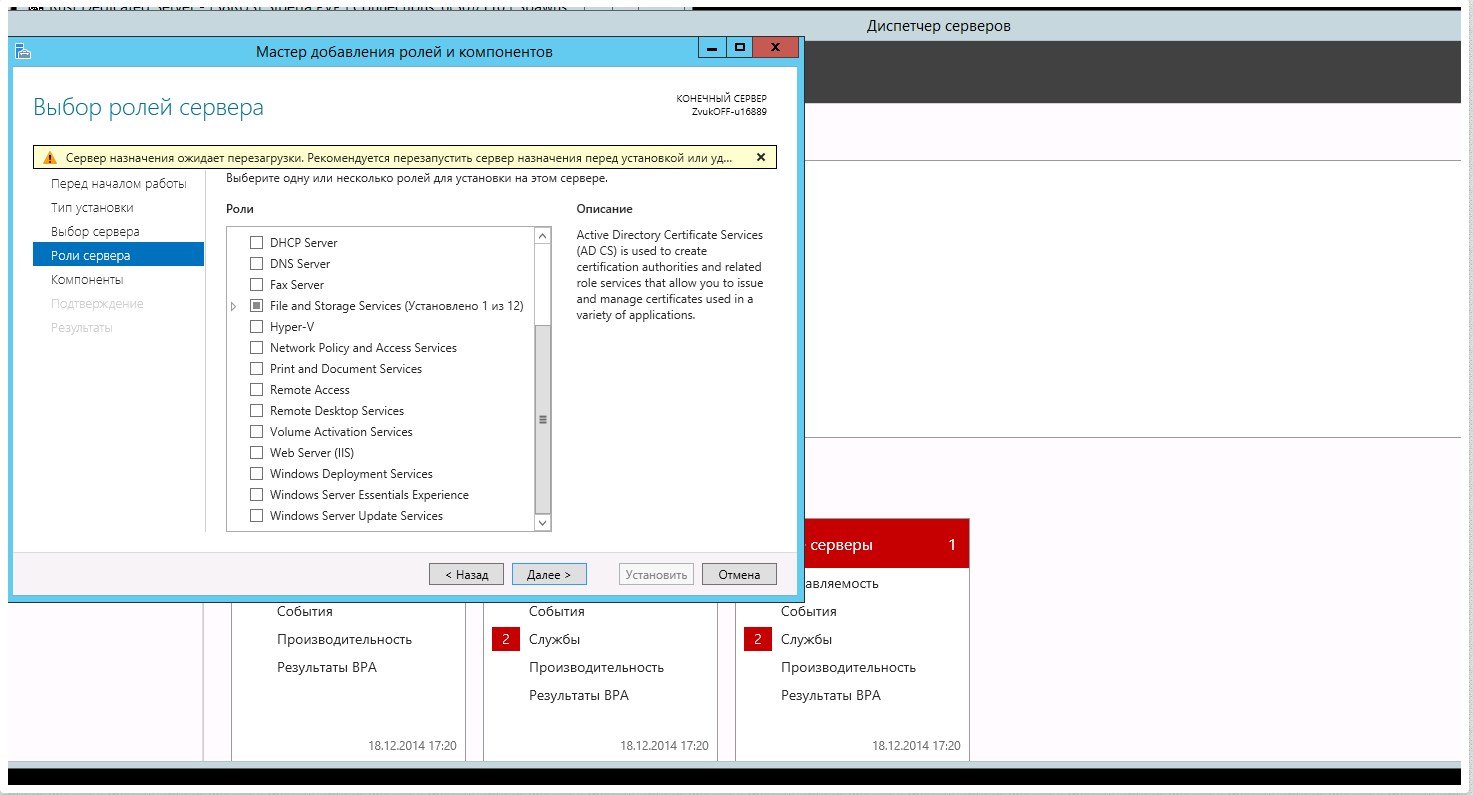Click the yellow warning triangle icon
Screen dimensions: 1473x795
pos(50,158)
